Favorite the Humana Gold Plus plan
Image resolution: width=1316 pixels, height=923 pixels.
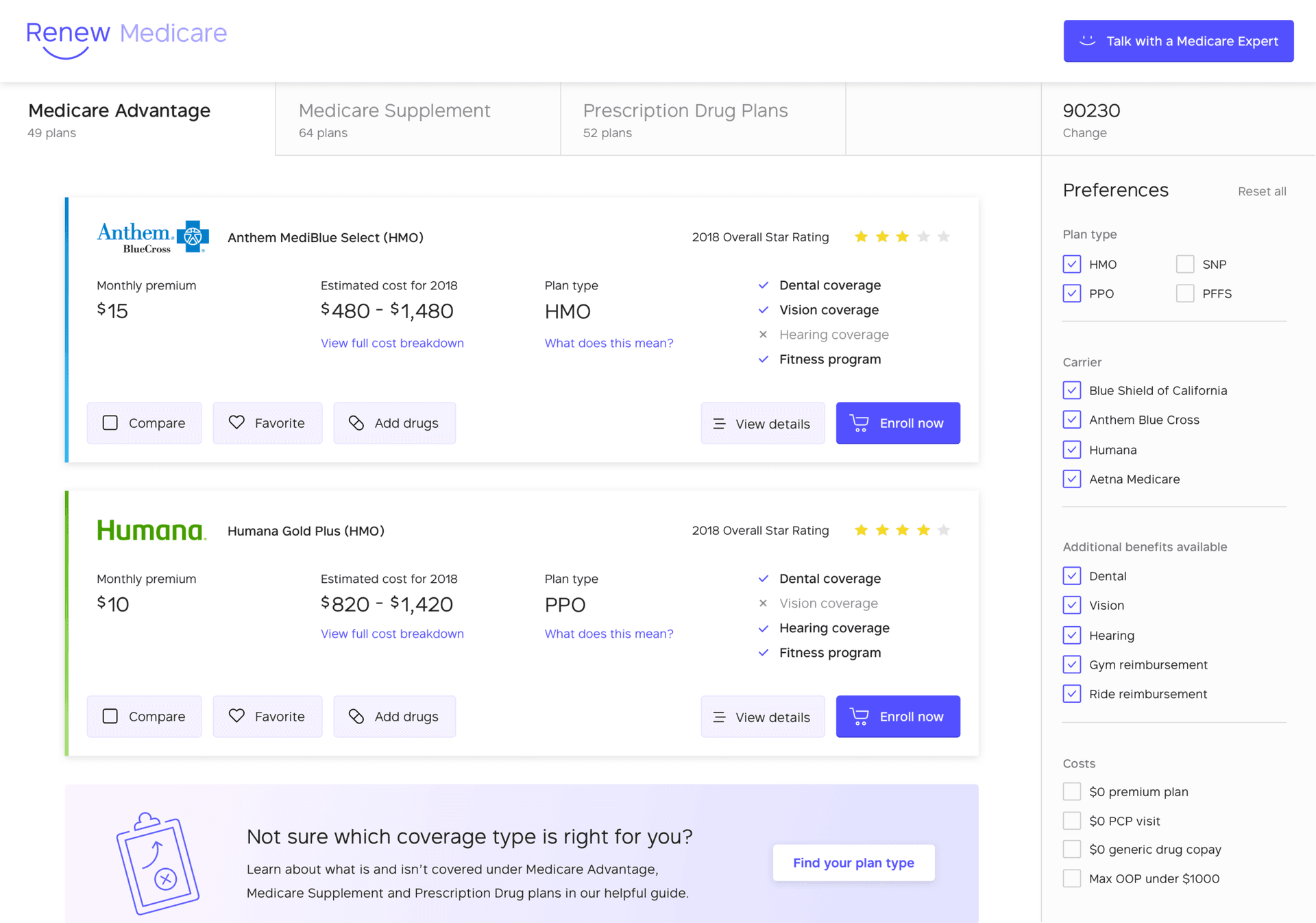267,717
